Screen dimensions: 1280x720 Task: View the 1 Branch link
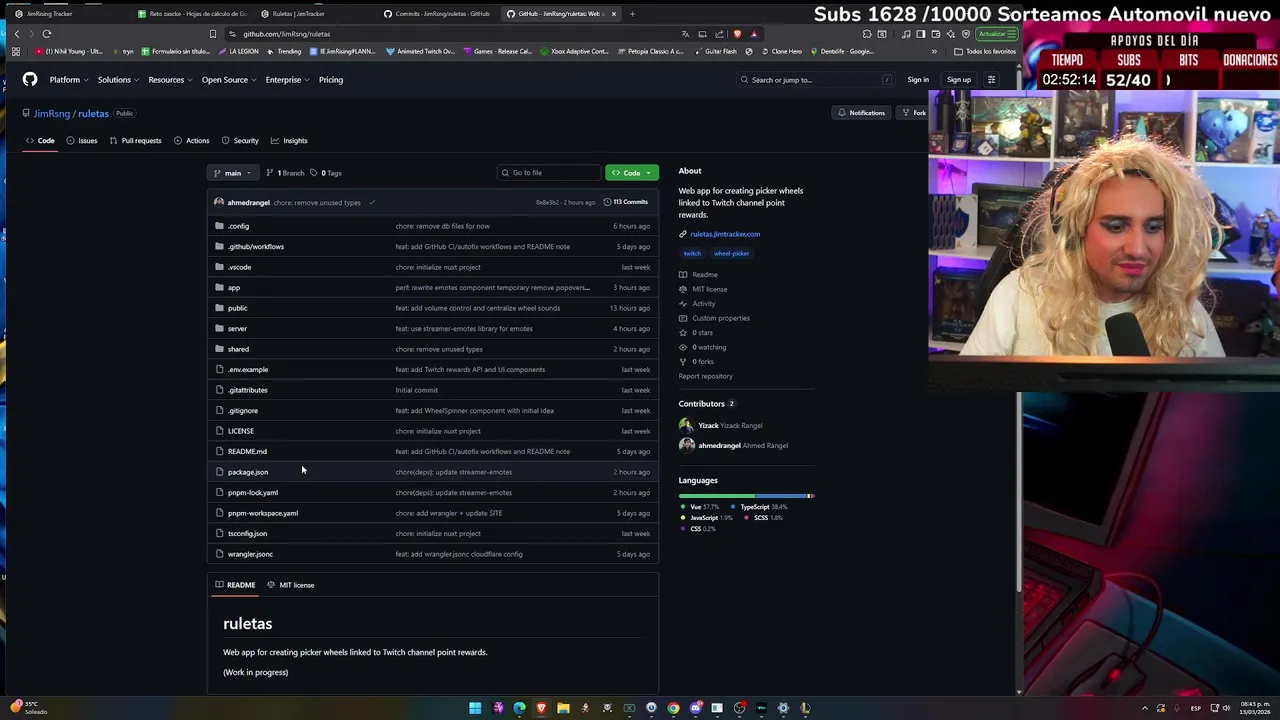coord(285,173)
